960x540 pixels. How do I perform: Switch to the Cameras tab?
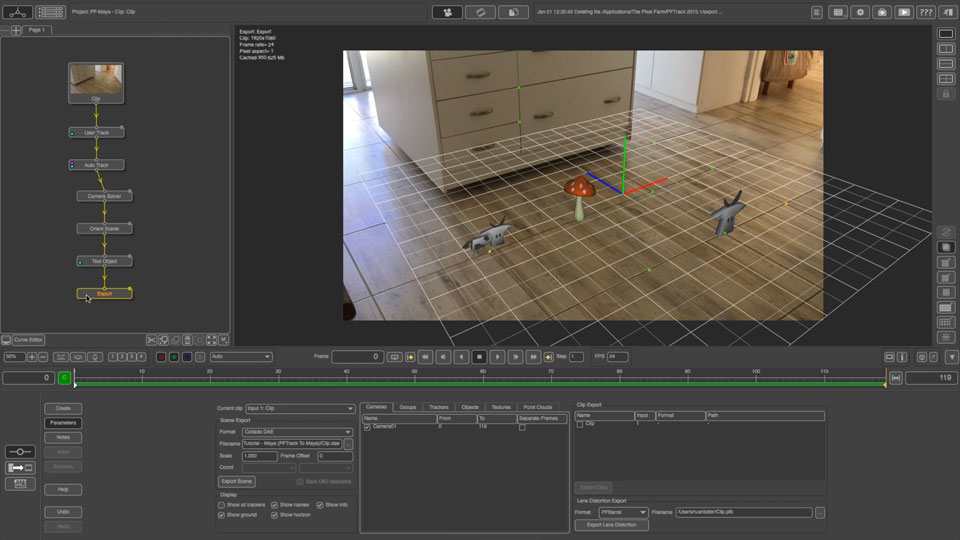pyautogui.click(x=376, y=407)
